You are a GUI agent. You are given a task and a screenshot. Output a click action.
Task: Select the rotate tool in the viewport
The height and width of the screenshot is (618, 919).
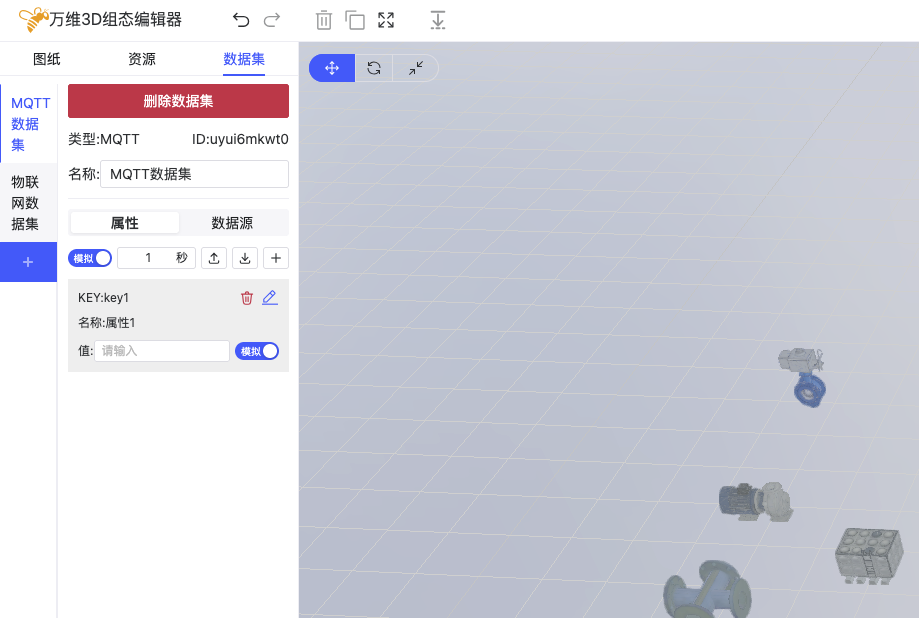point(374,68)
